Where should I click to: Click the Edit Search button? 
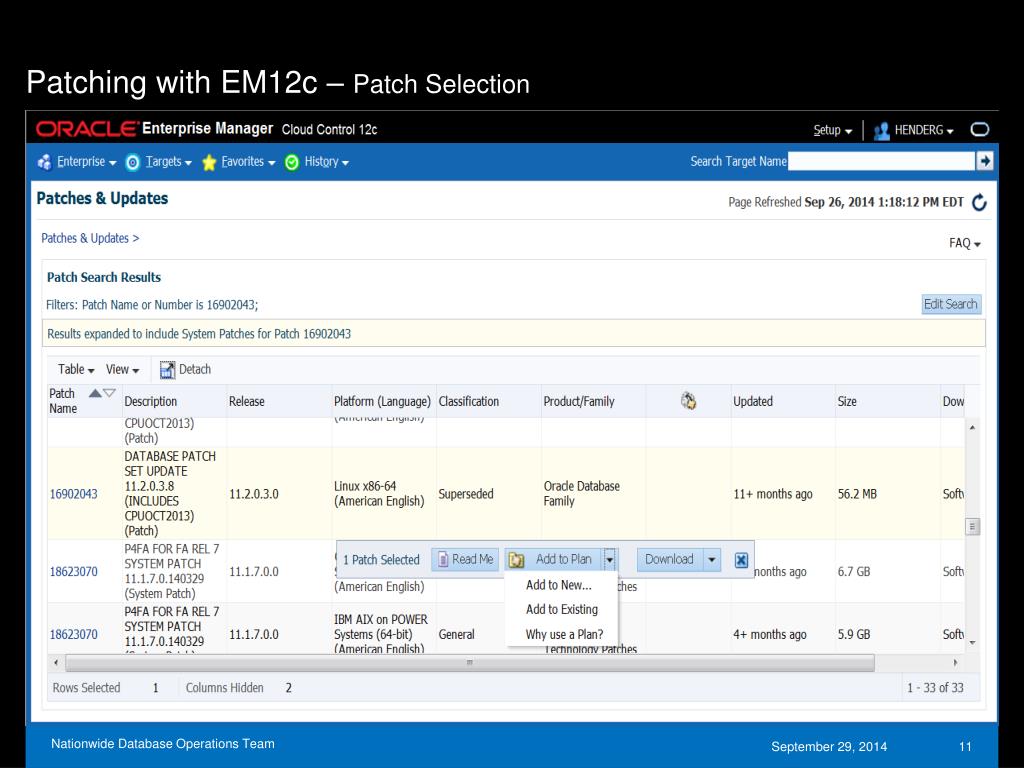(x=951, y=304)
